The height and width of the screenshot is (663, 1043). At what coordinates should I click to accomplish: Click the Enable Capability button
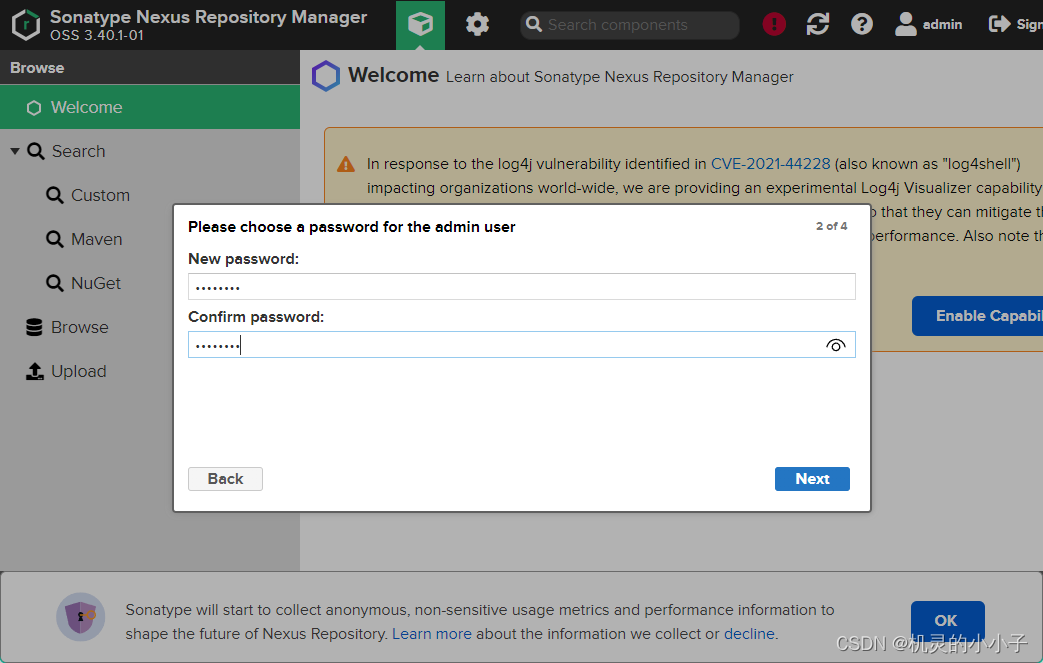click(977, 316)
